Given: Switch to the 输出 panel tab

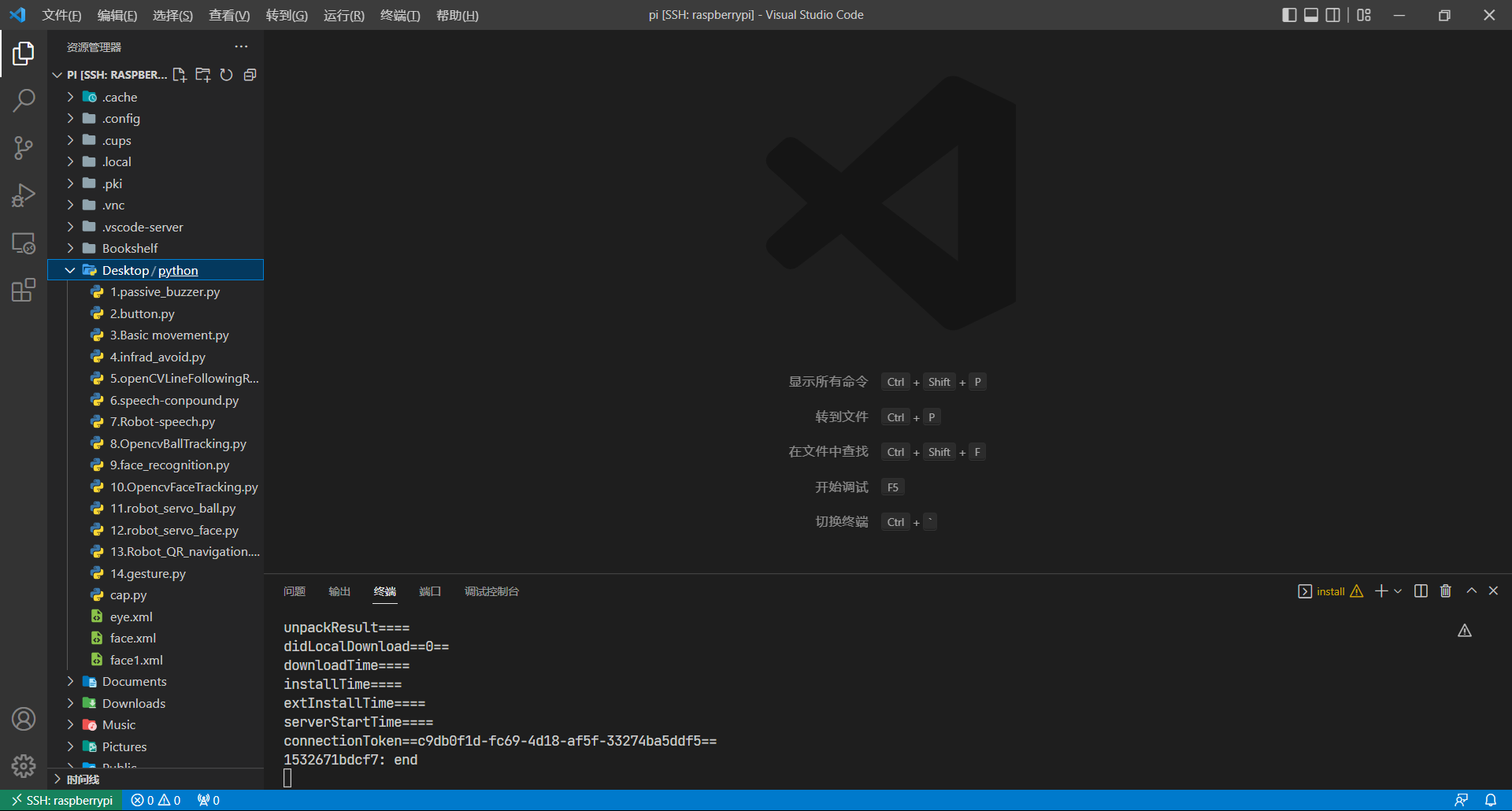Looking at the screenshot, I should click(x=339, y=591).
